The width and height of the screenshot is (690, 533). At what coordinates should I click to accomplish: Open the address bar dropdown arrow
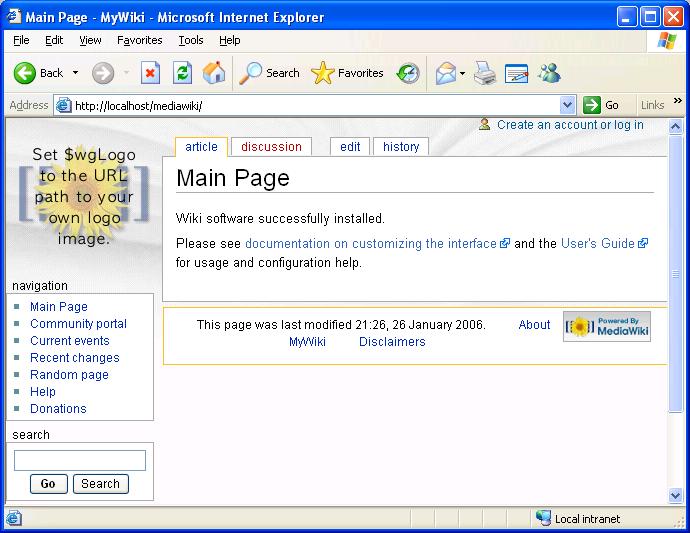tap(567, 105)
